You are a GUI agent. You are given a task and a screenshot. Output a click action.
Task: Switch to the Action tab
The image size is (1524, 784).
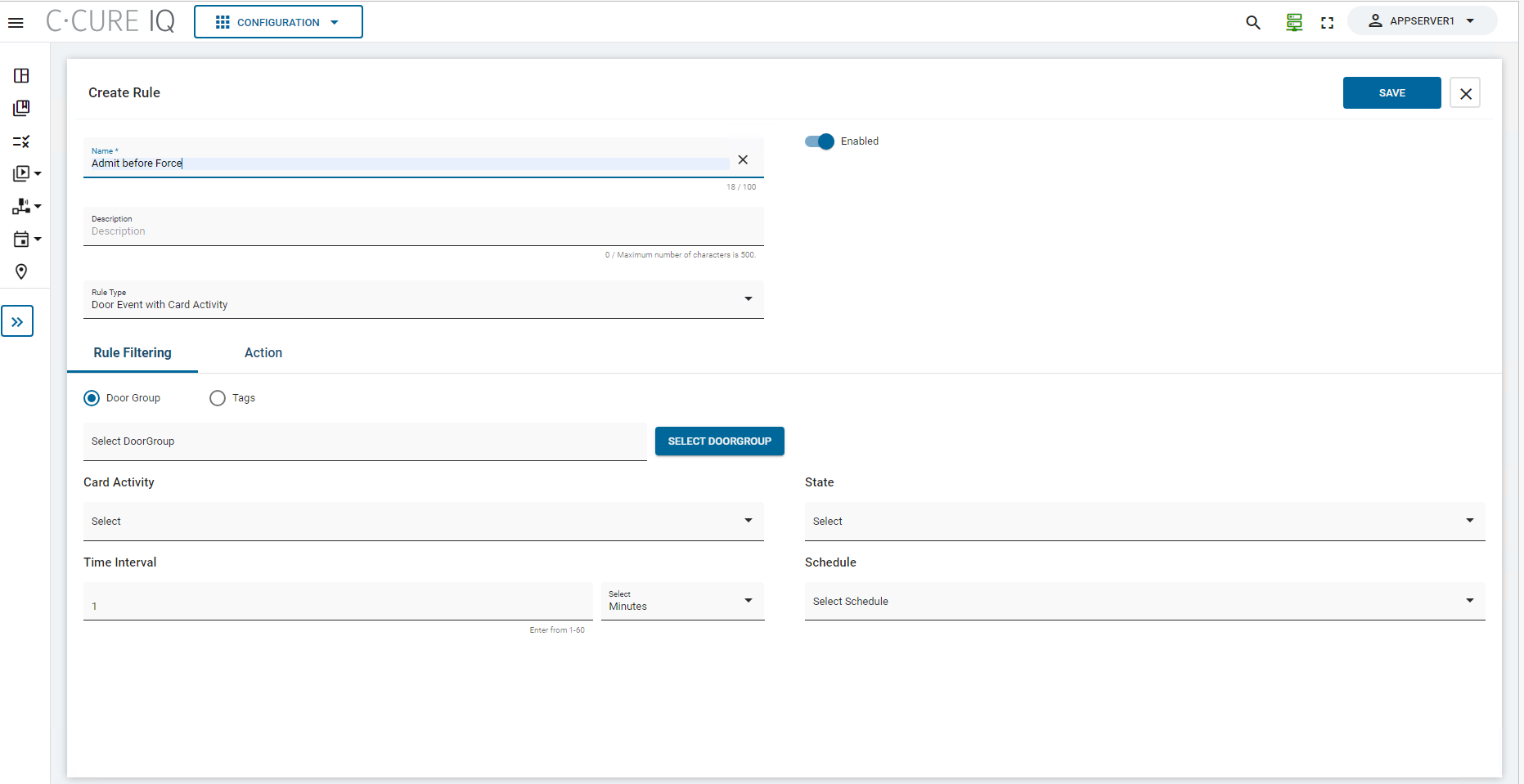coord(263,353)
